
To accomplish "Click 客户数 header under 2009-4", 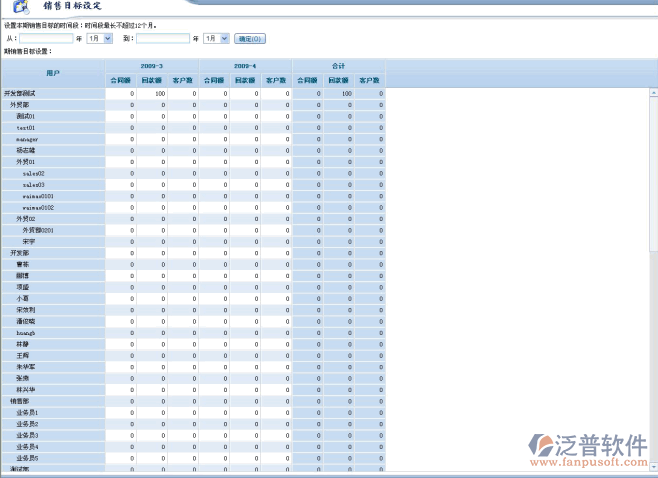I will click(x=276, y=80).
